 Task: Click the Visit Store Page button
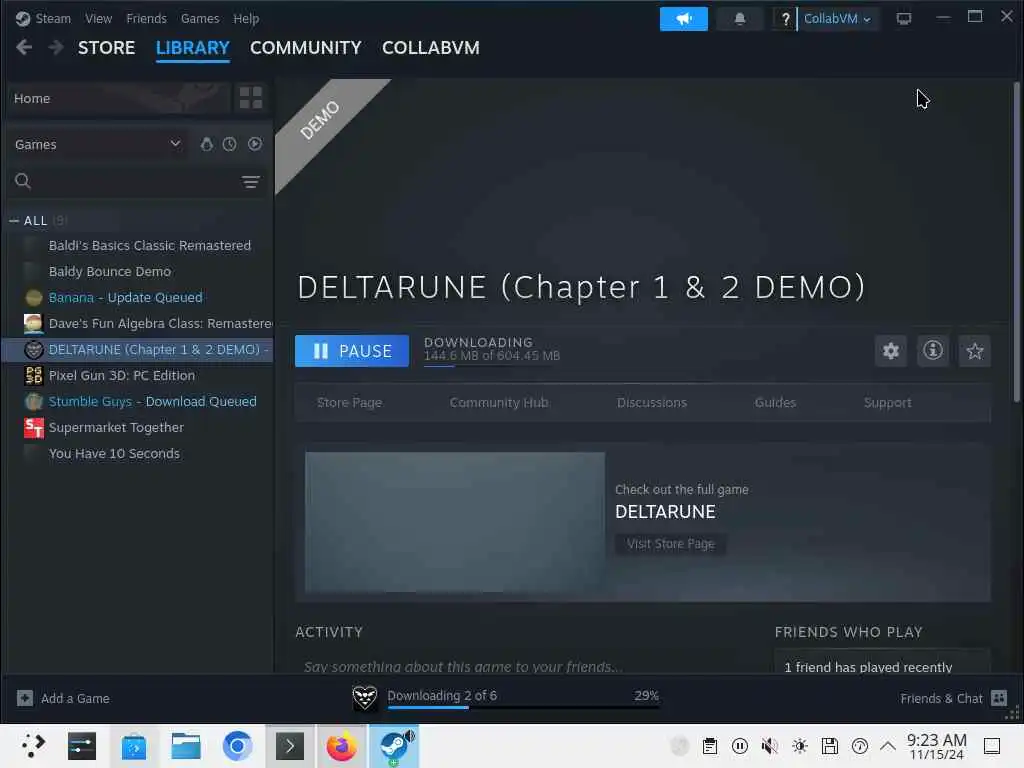[671, 544]
